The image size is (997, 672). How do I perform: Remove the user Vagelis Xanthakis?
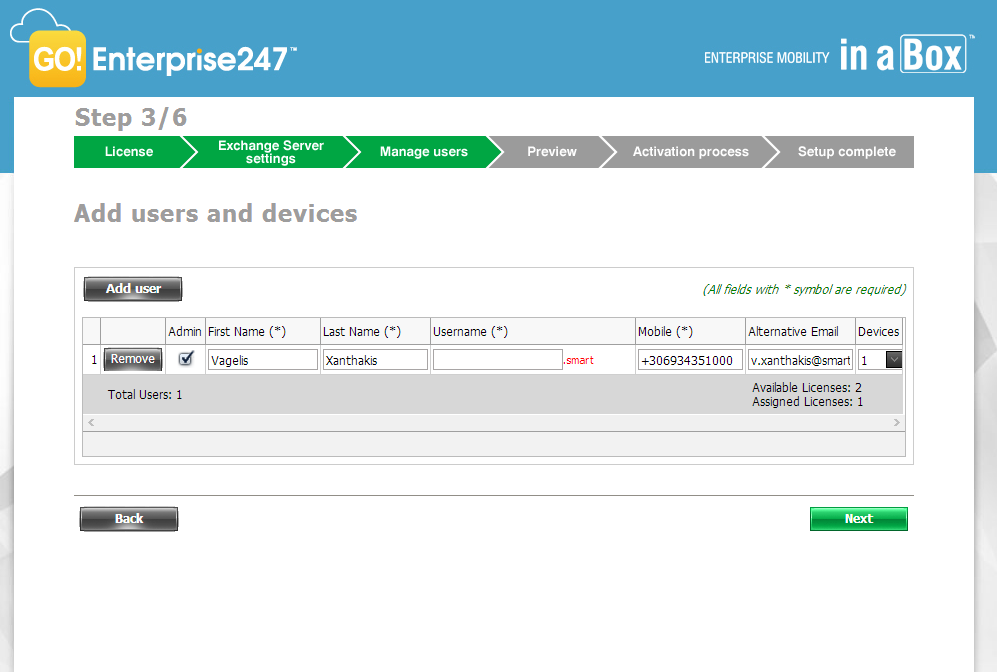(x=133, y=359)
